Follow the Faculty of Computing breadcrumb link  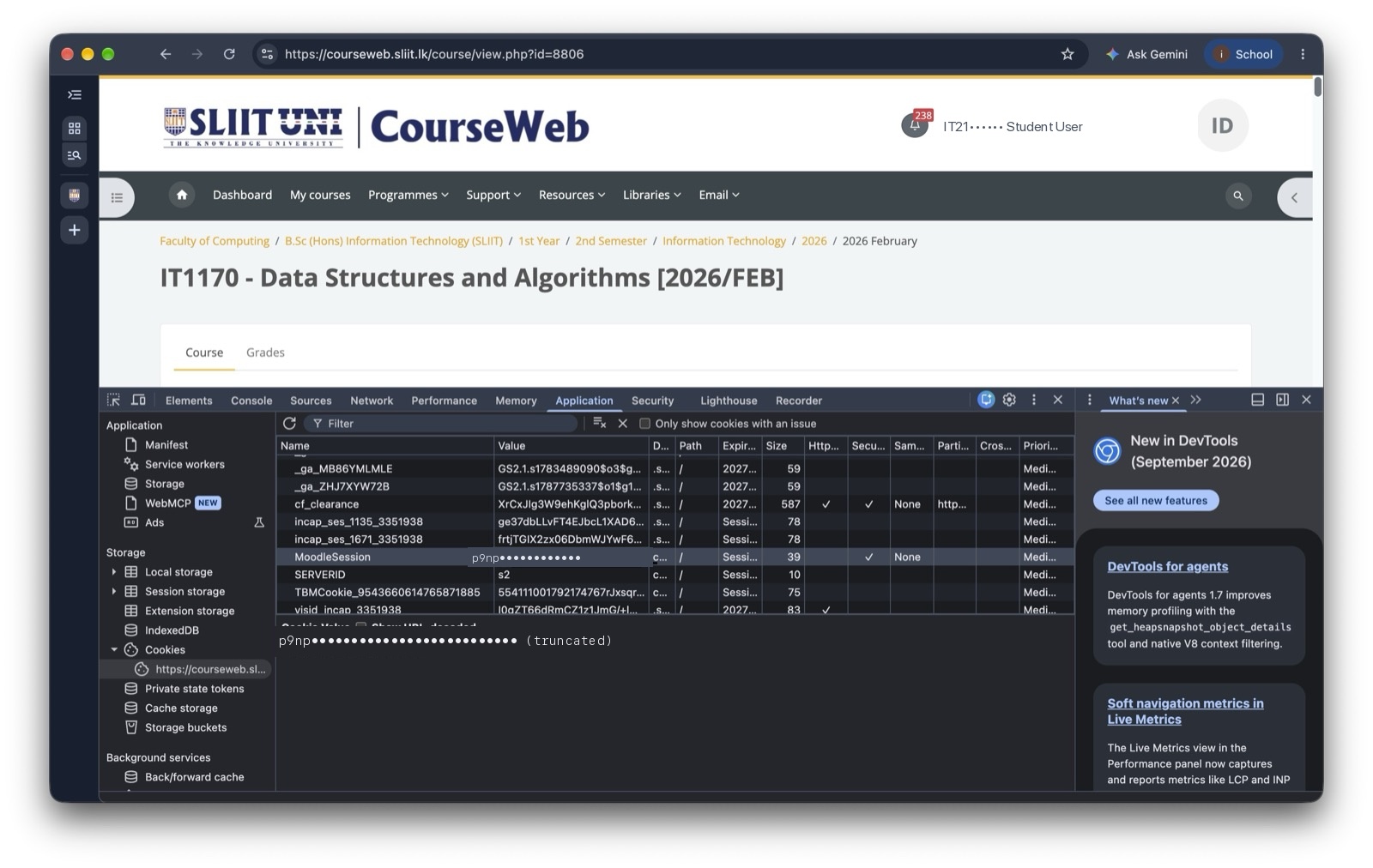(215, 241)
